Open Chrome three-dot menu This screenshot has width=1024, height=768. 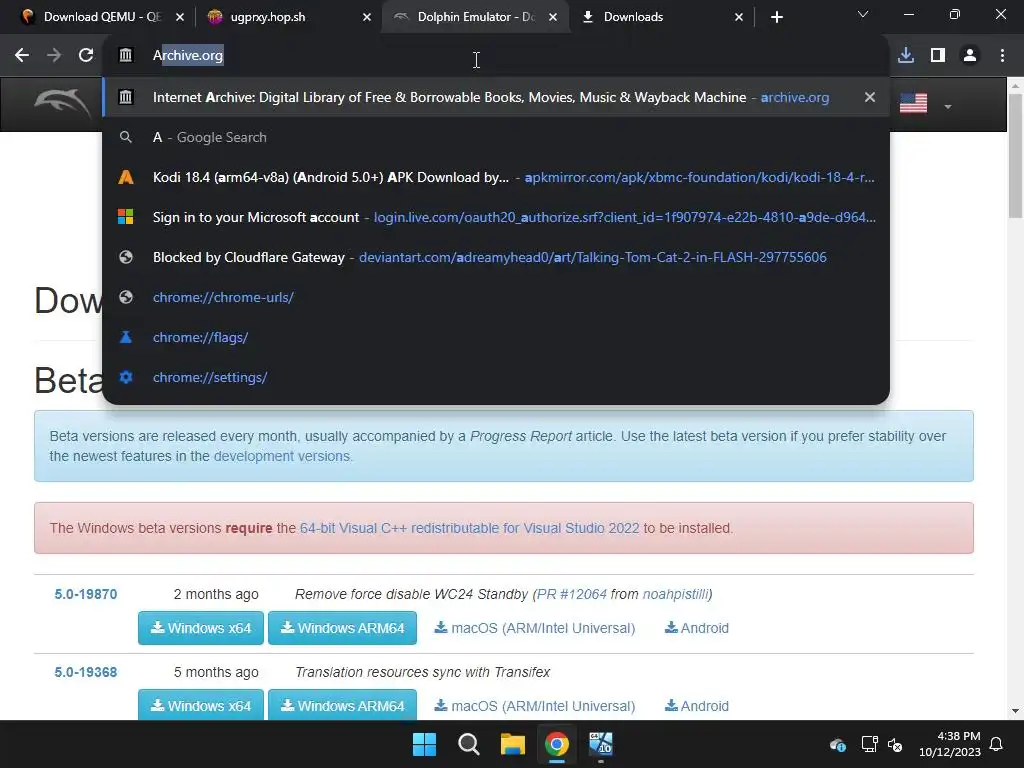pos(1002,56)
